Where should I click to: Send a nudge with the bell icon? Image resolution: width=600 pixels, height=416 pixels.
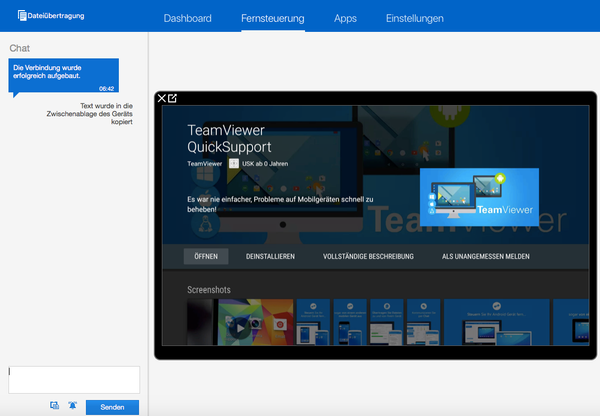73,405
